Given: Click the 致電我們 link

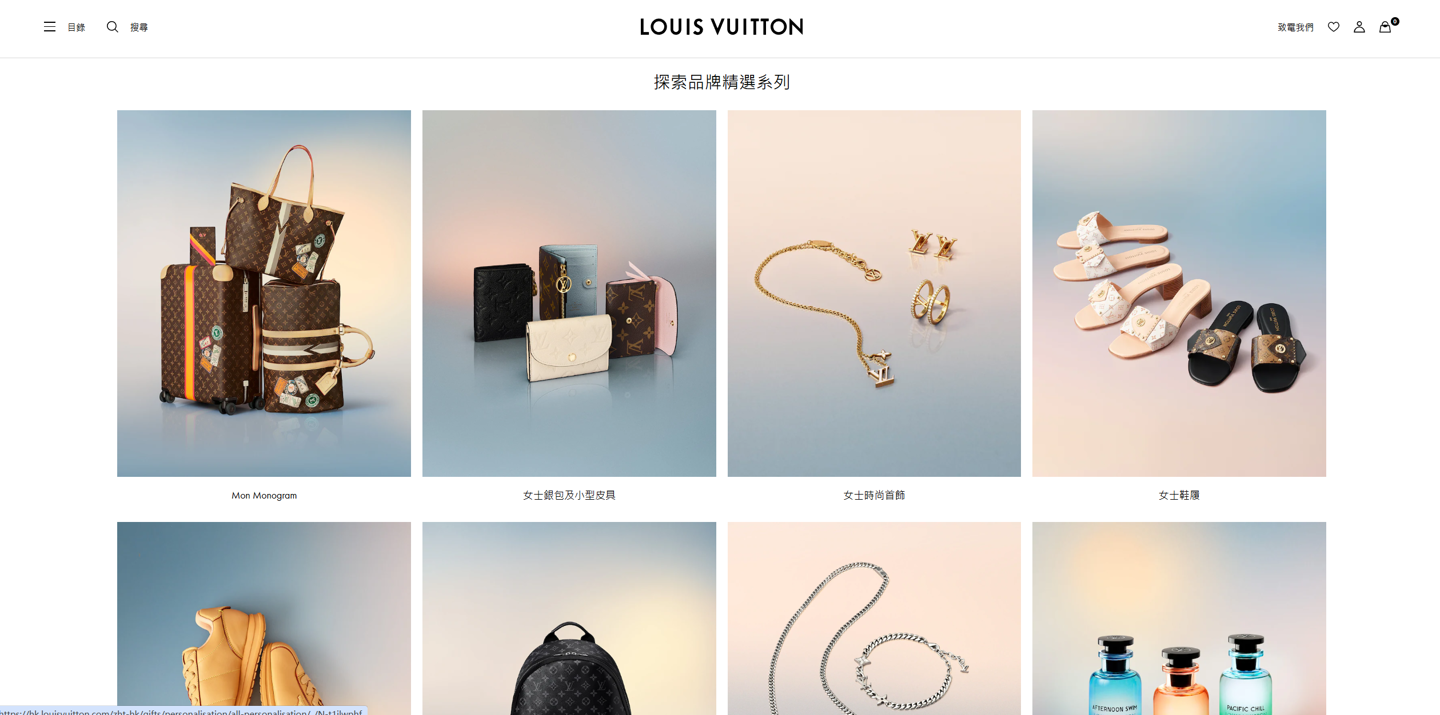Looking at the screenshot, I should click(x=1295, y=28).
